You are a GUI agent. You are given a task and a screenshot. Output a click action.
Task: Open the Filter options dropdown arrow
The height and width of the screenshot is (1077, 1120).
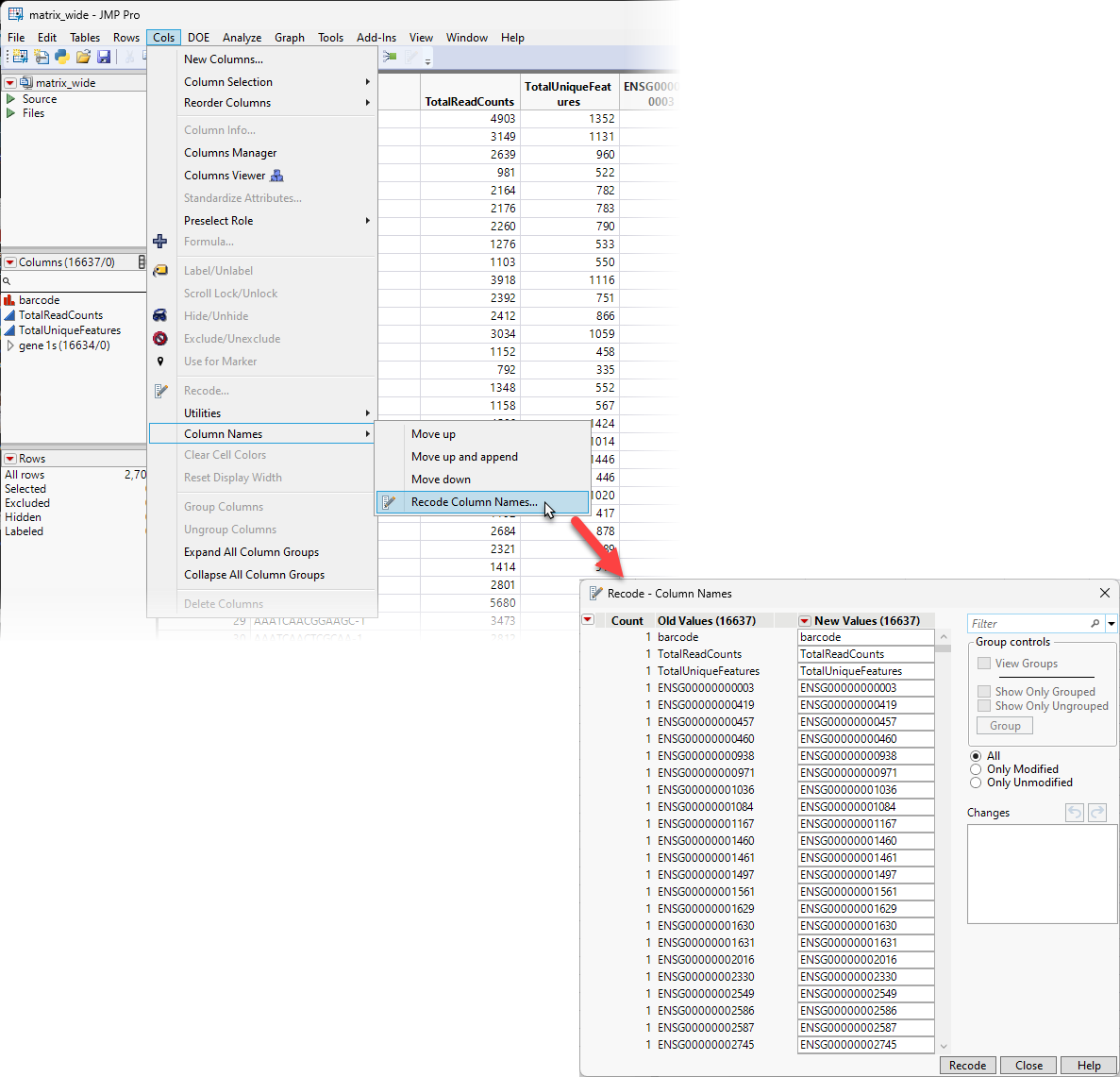(x=1112, y=624)
